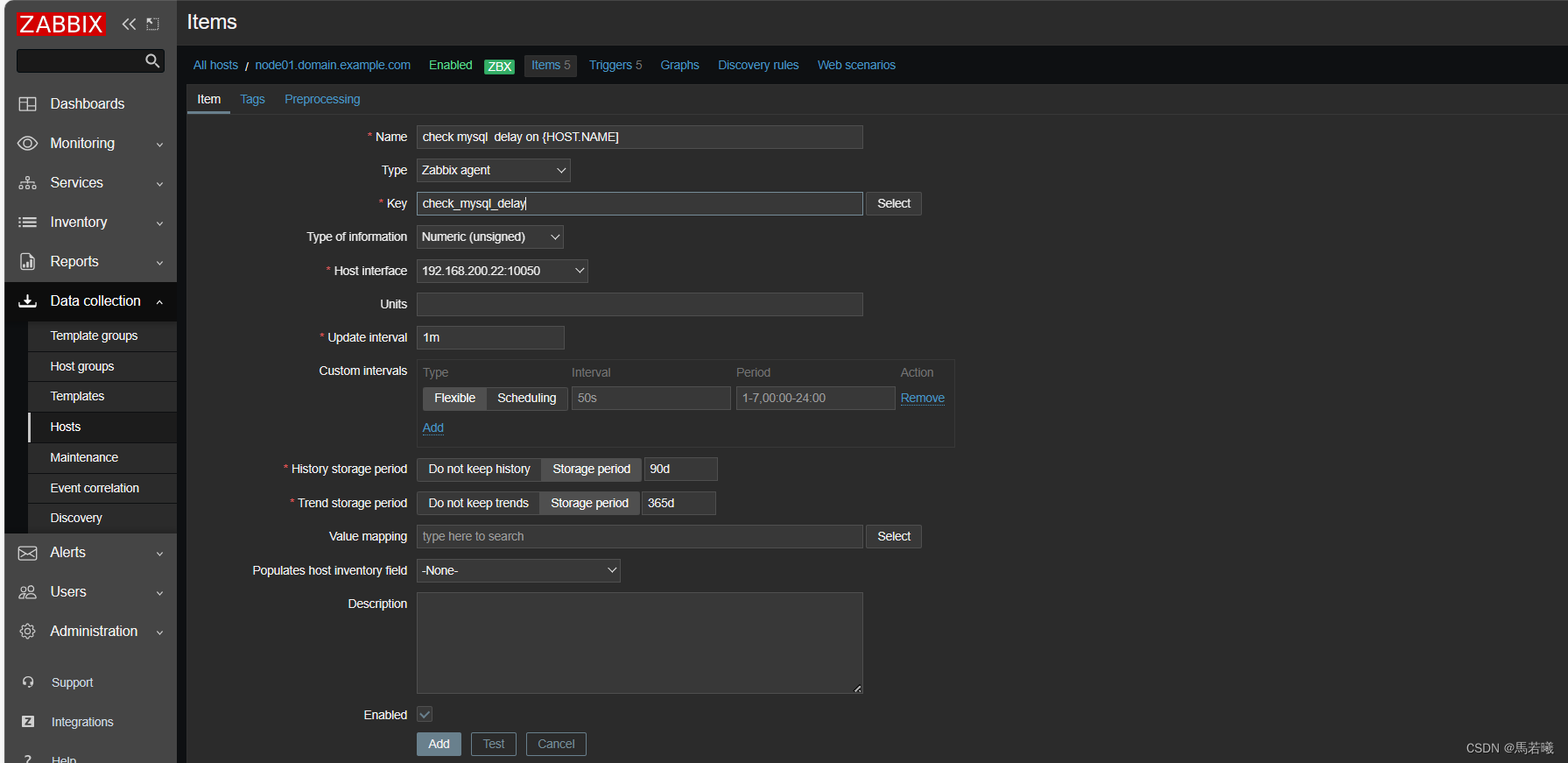Switch to the Tags tab

point(252,99)
